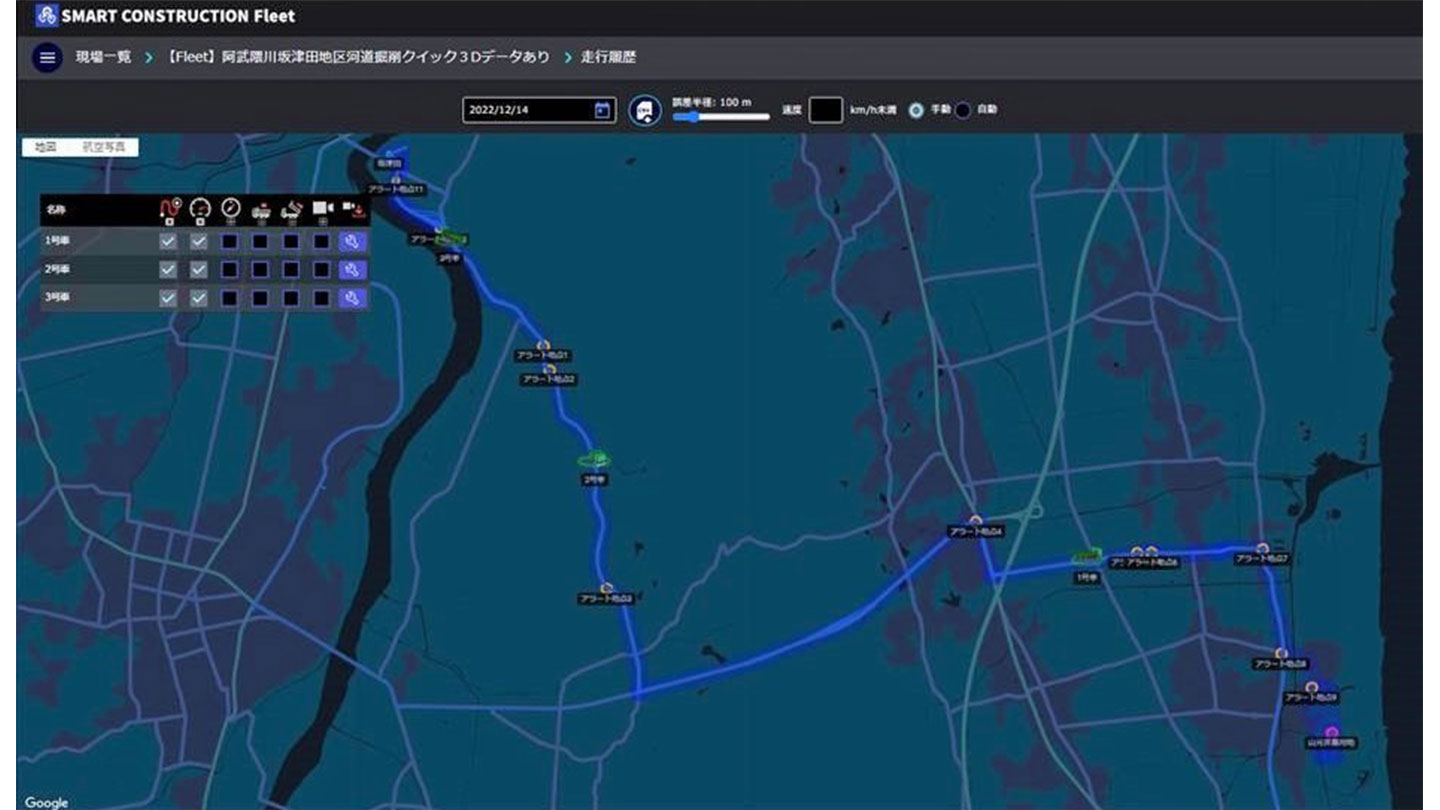Click the video camera column icon
Screen dimensions: 1440x810
point(321,208)
